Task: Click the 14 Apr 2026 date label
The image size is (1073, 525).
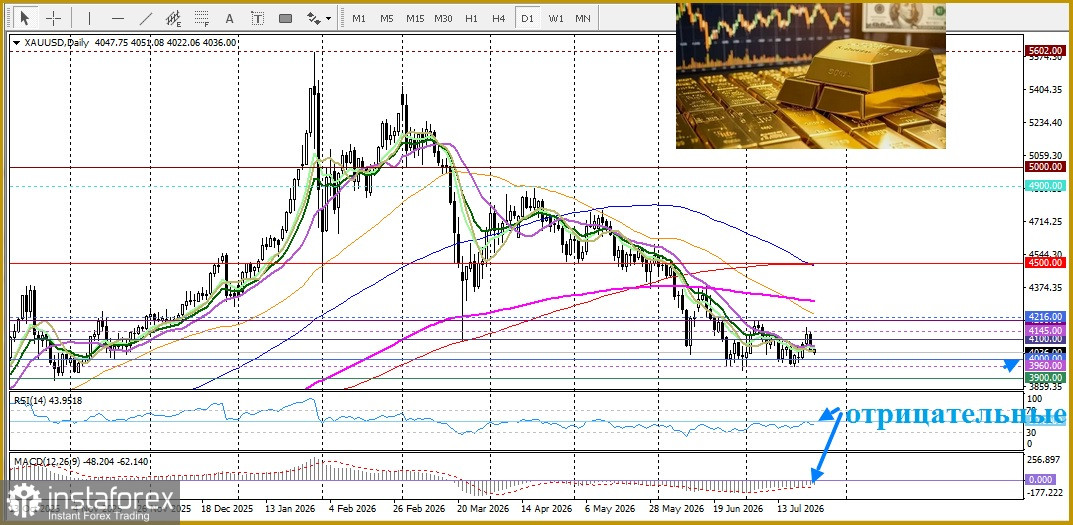Action: click(x=547, y=509)
